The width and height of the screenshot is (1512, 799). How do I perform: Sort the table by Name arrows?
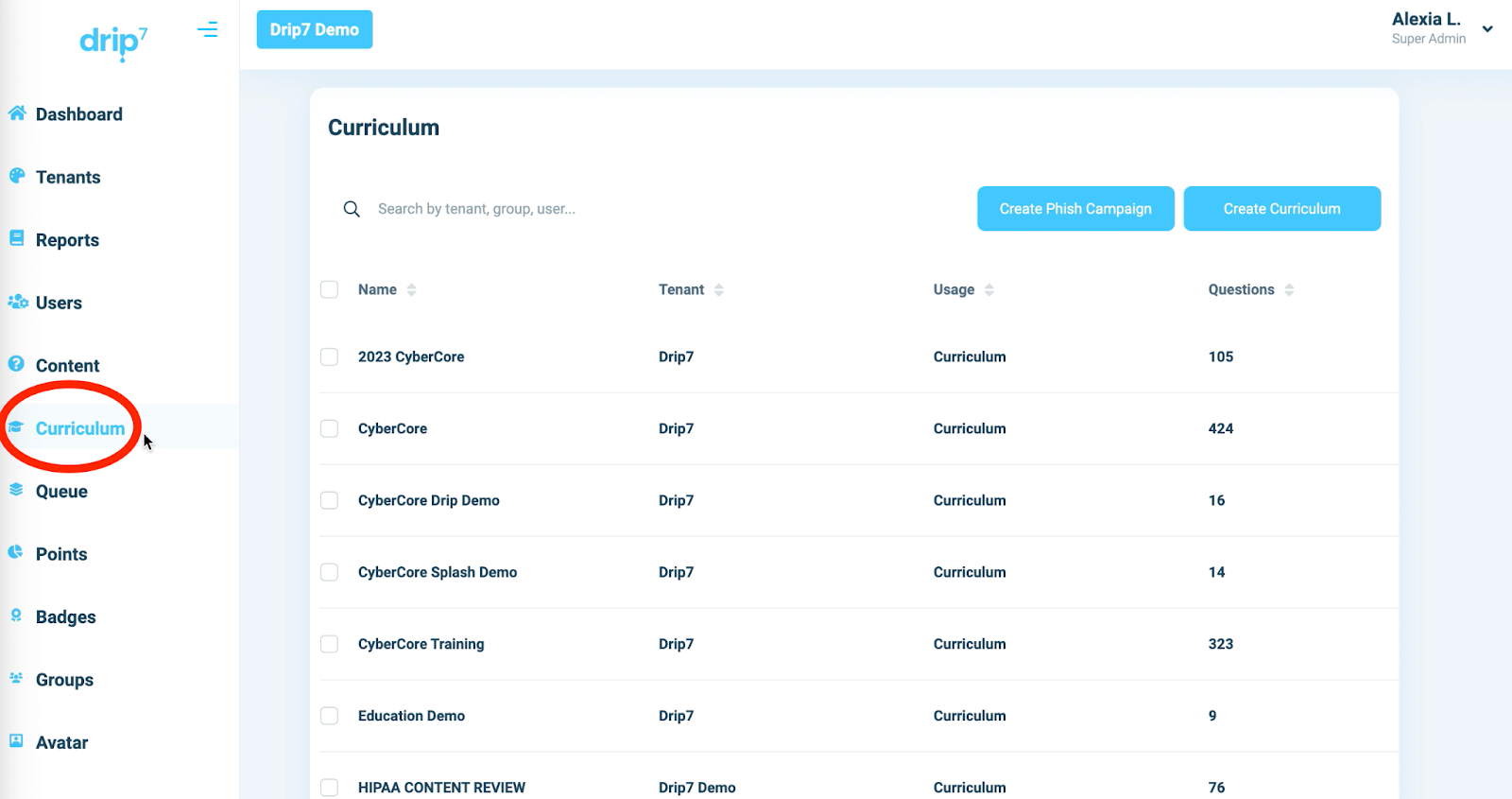tap(411, 289)
